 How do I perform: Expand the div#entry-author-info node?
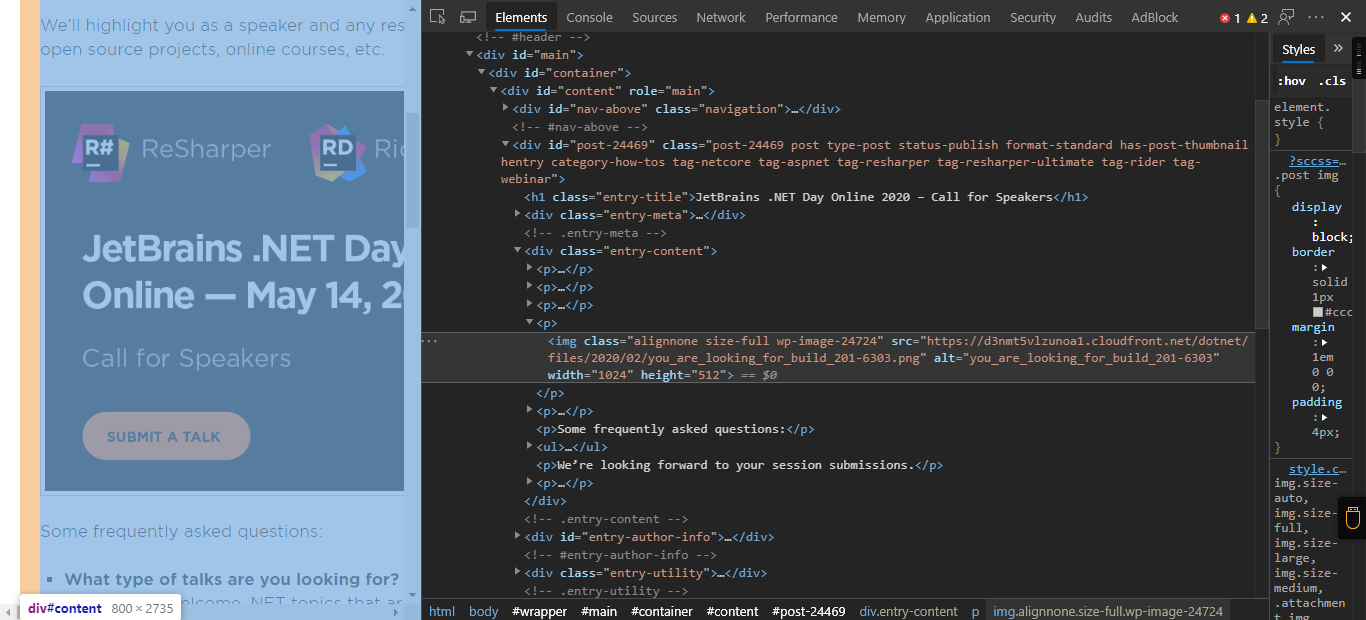point(518,537)
